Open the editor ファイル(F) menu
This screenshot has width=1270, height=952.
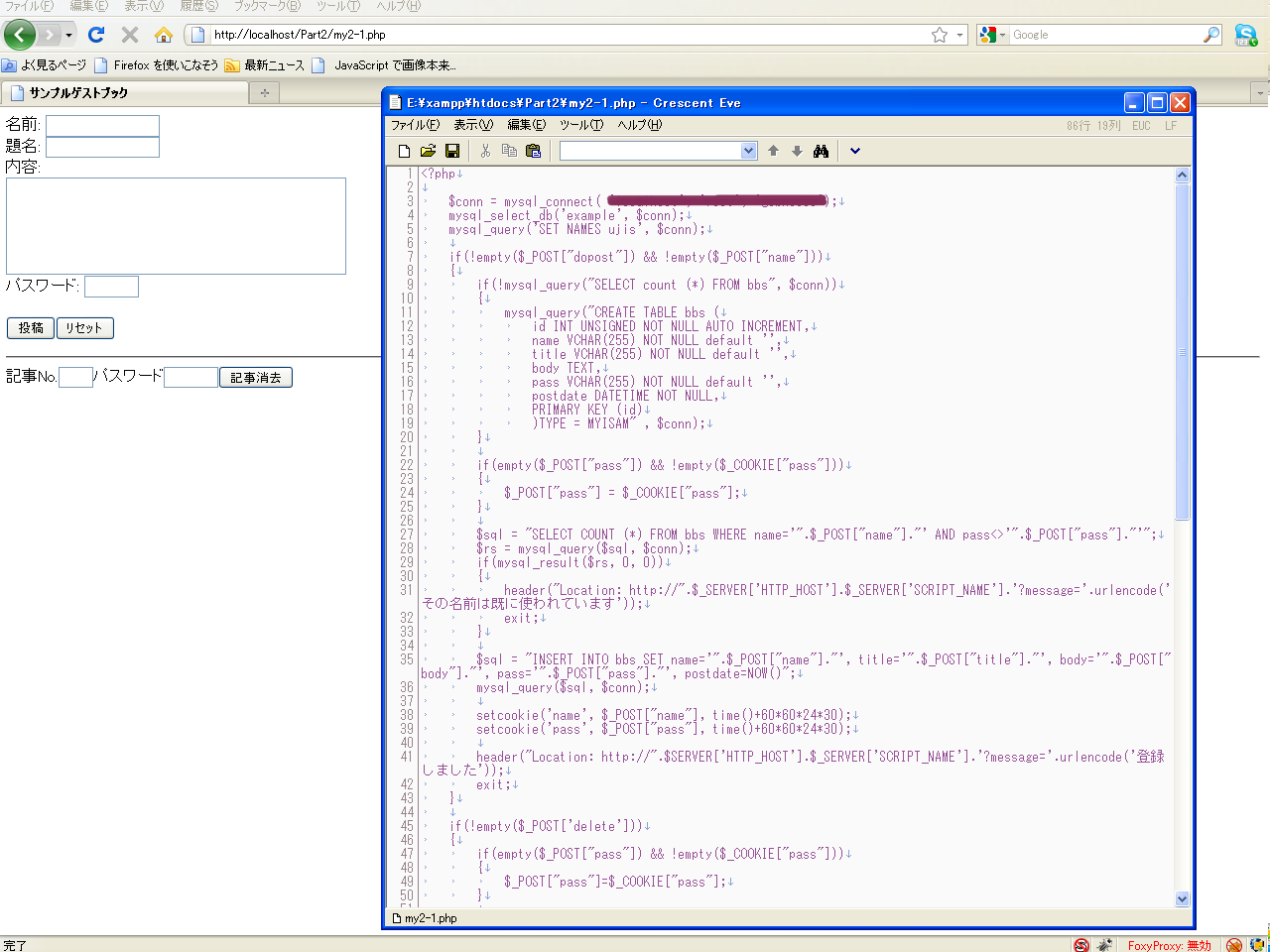point(415,125)
